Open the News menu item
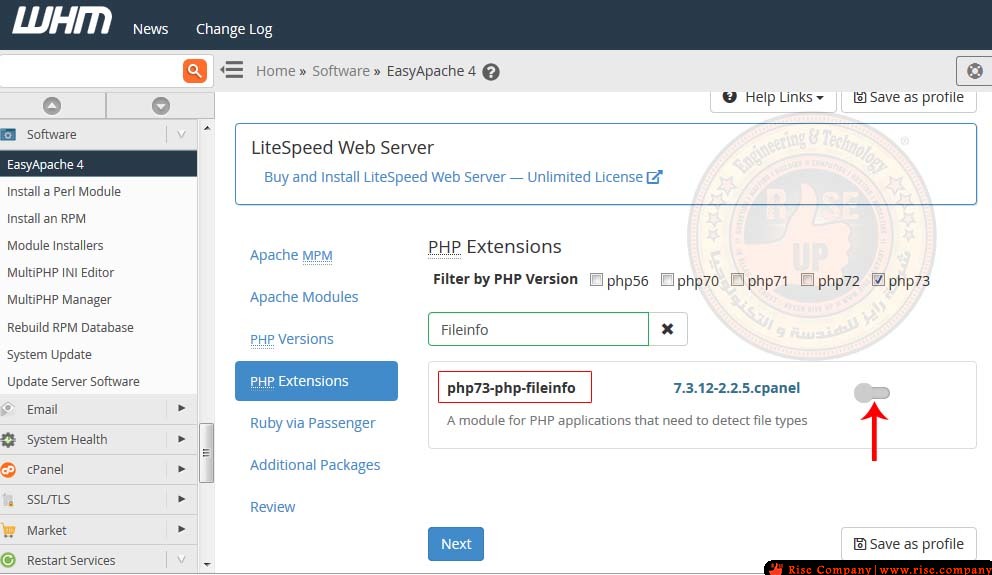Viewport: 992px width, 575px height. tap(151, 29)
